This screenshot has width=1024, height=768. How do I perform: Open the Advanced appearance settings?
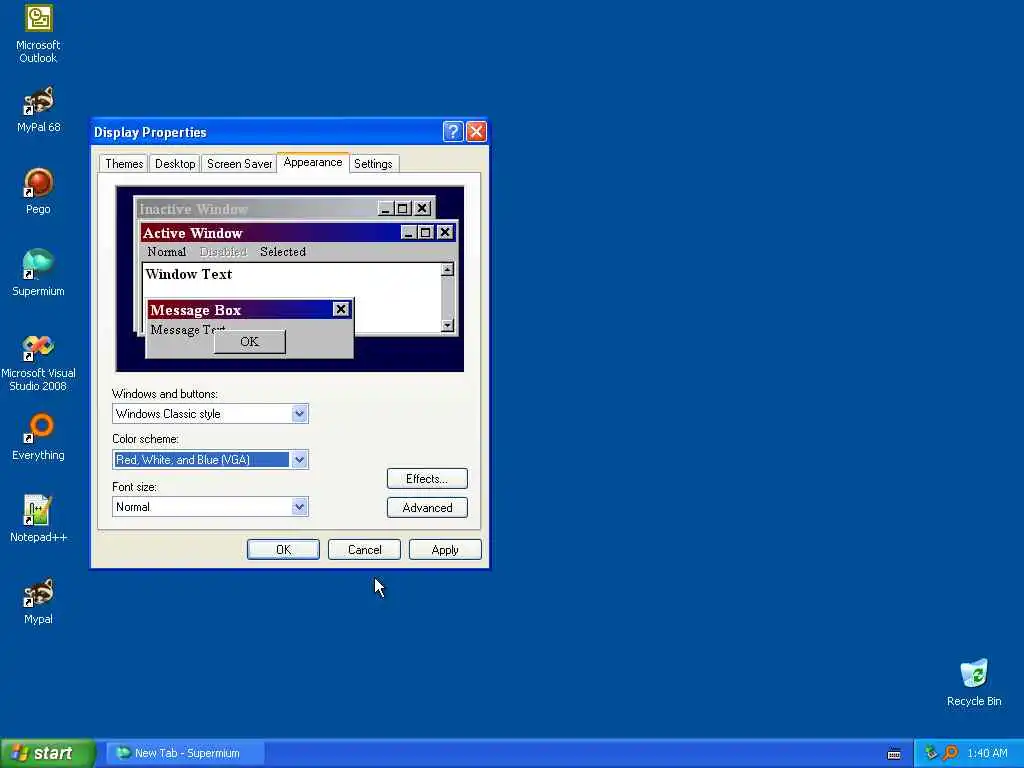[427, 508]
